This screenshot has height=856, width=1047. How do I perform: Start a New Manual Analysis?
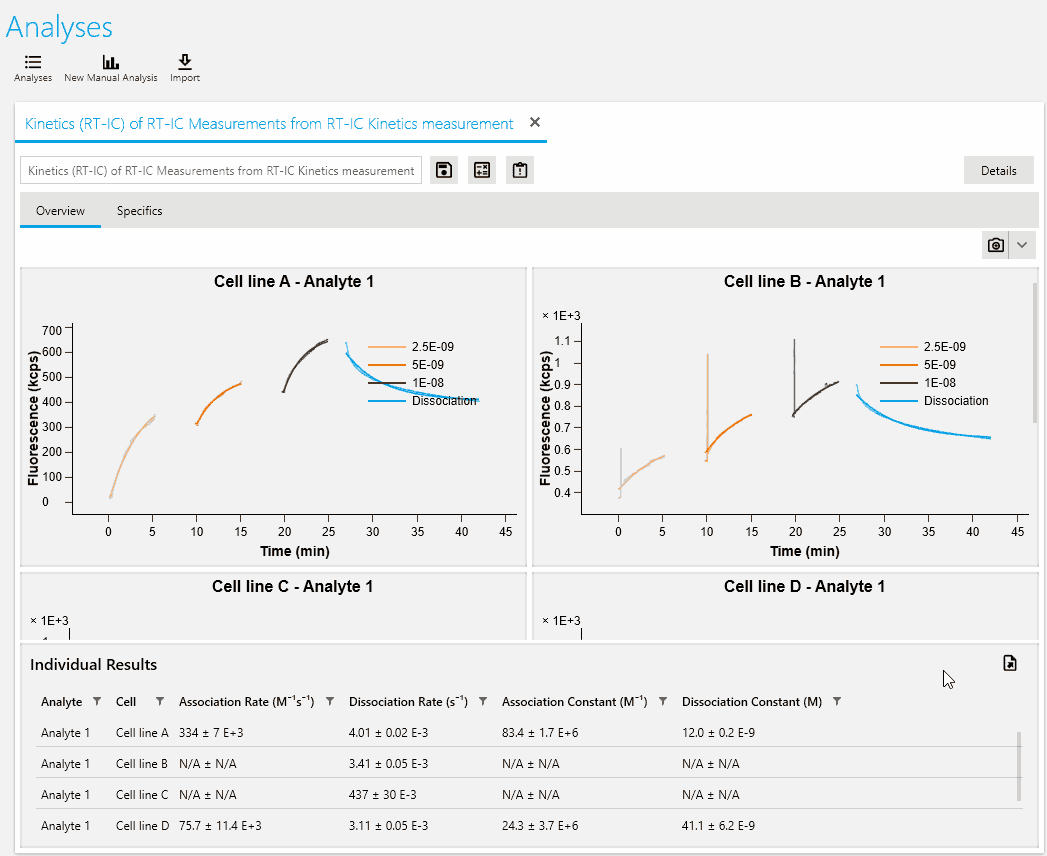pyautogui.click(x=110, y=68)
